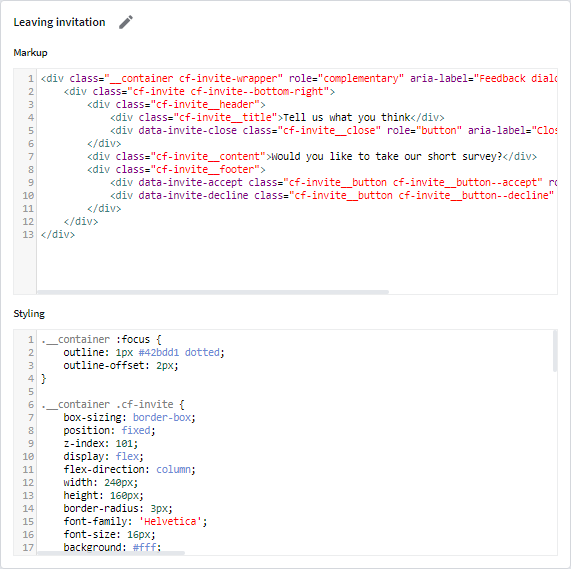Click empty editing area below markup code

click(x=297, y=264)
